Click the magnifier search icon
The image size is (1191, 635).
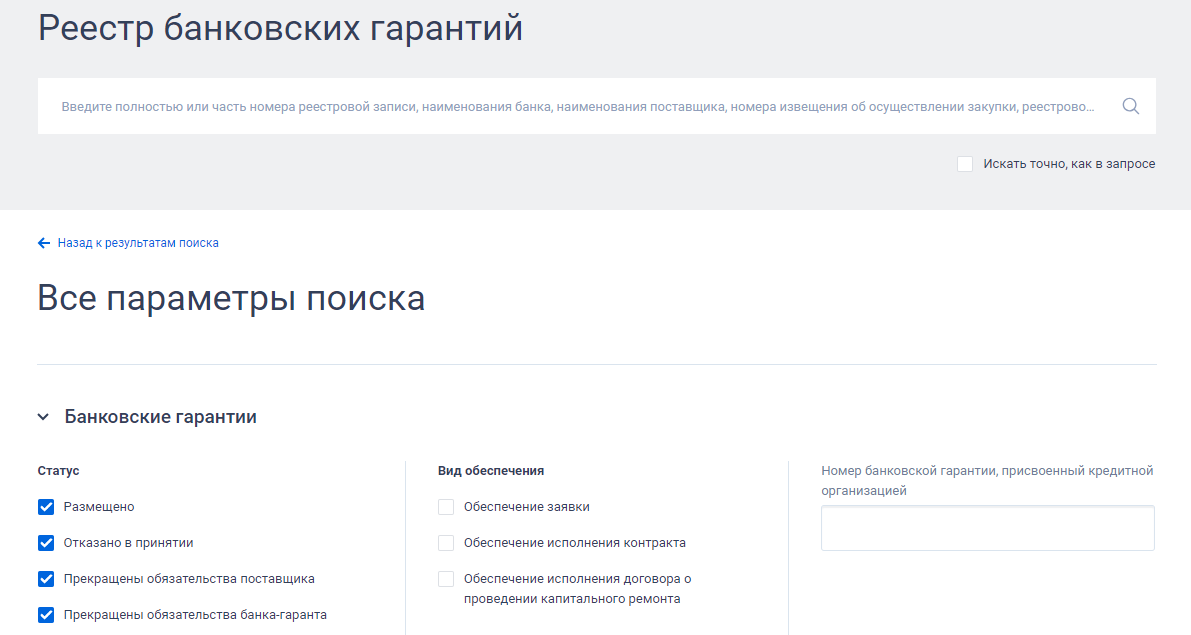[x=1130, y=106]
